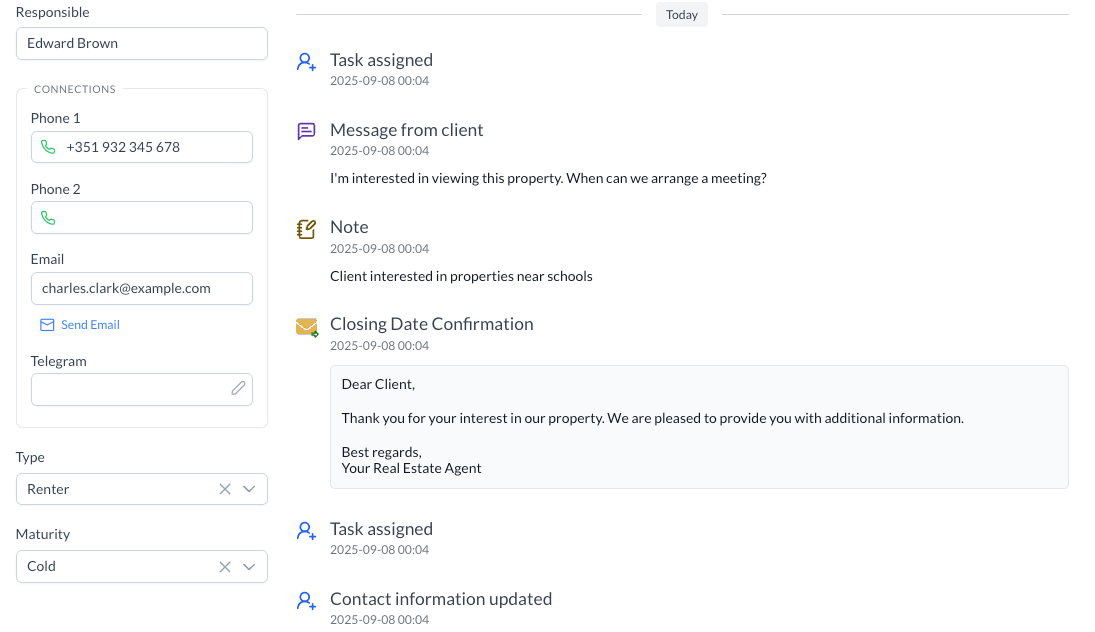1095x632 pixels.
Task: Click the Message from client chat bubble icon
Action: click(x=306, y=131)
